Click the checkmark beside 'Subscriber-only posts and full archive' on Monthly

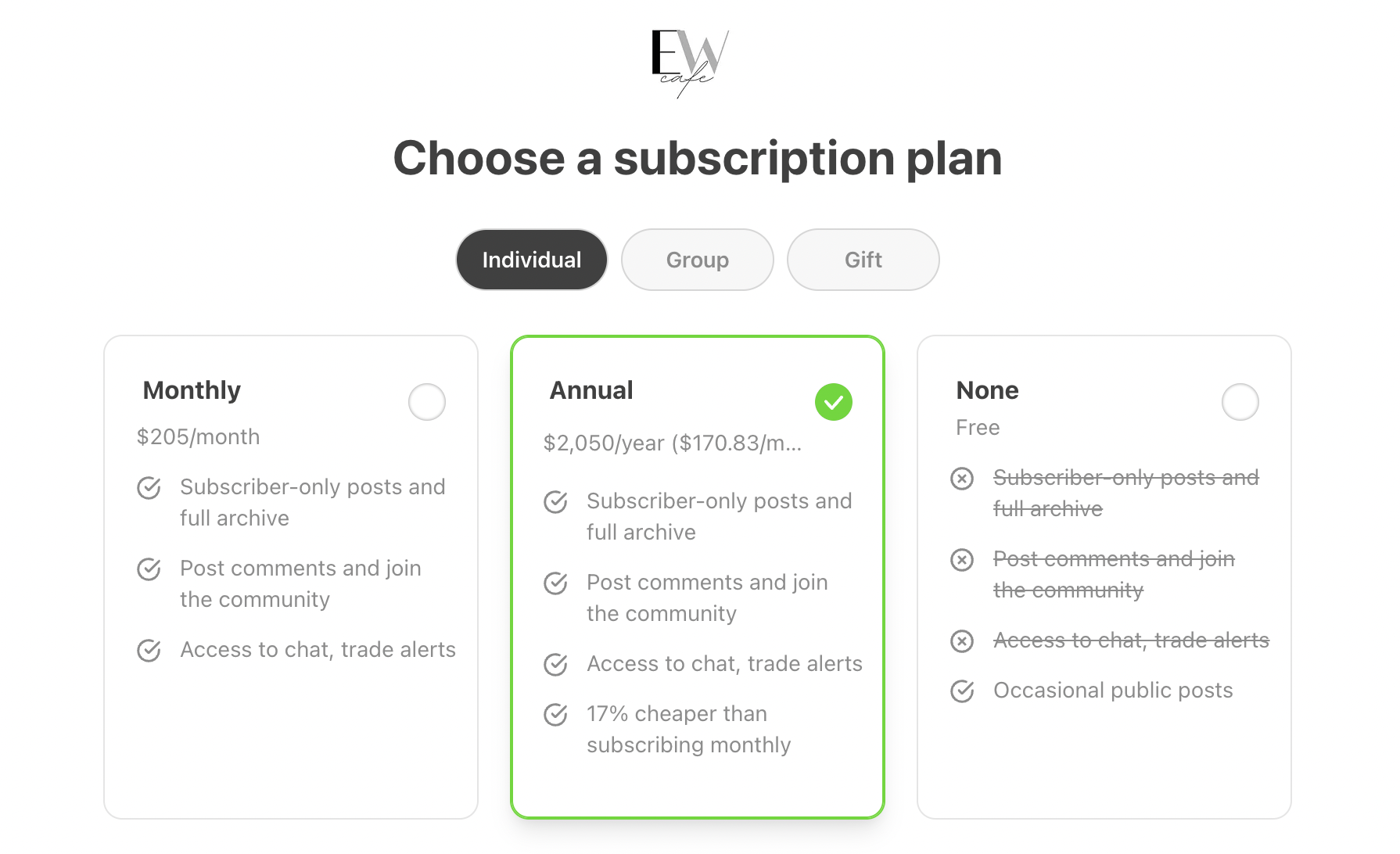click(x=149, y=488)
